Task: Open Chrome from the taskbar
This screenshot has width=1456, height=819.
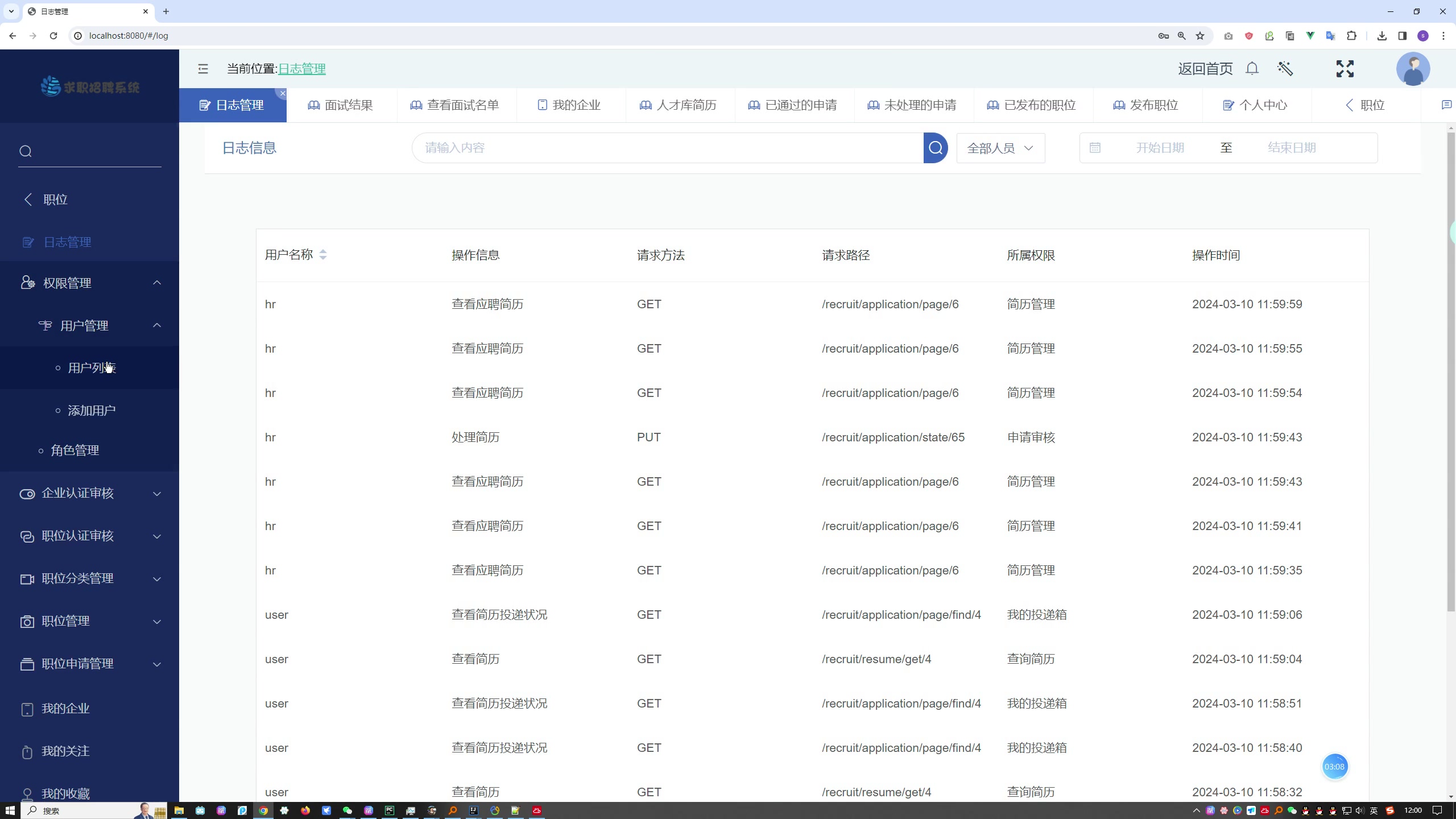Action: [x=263, y=810]
